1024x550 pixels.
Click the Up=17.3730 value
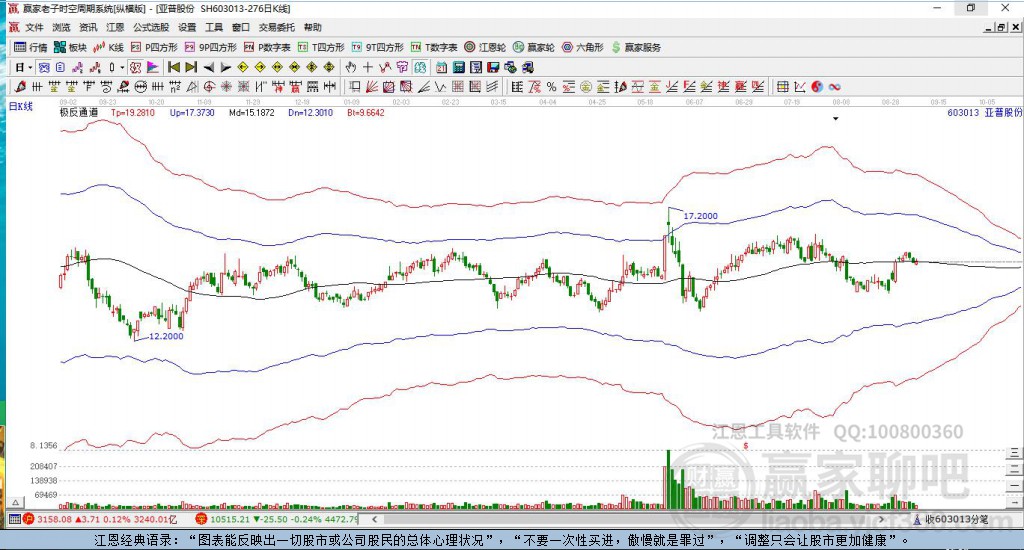(x=192, y=112)
